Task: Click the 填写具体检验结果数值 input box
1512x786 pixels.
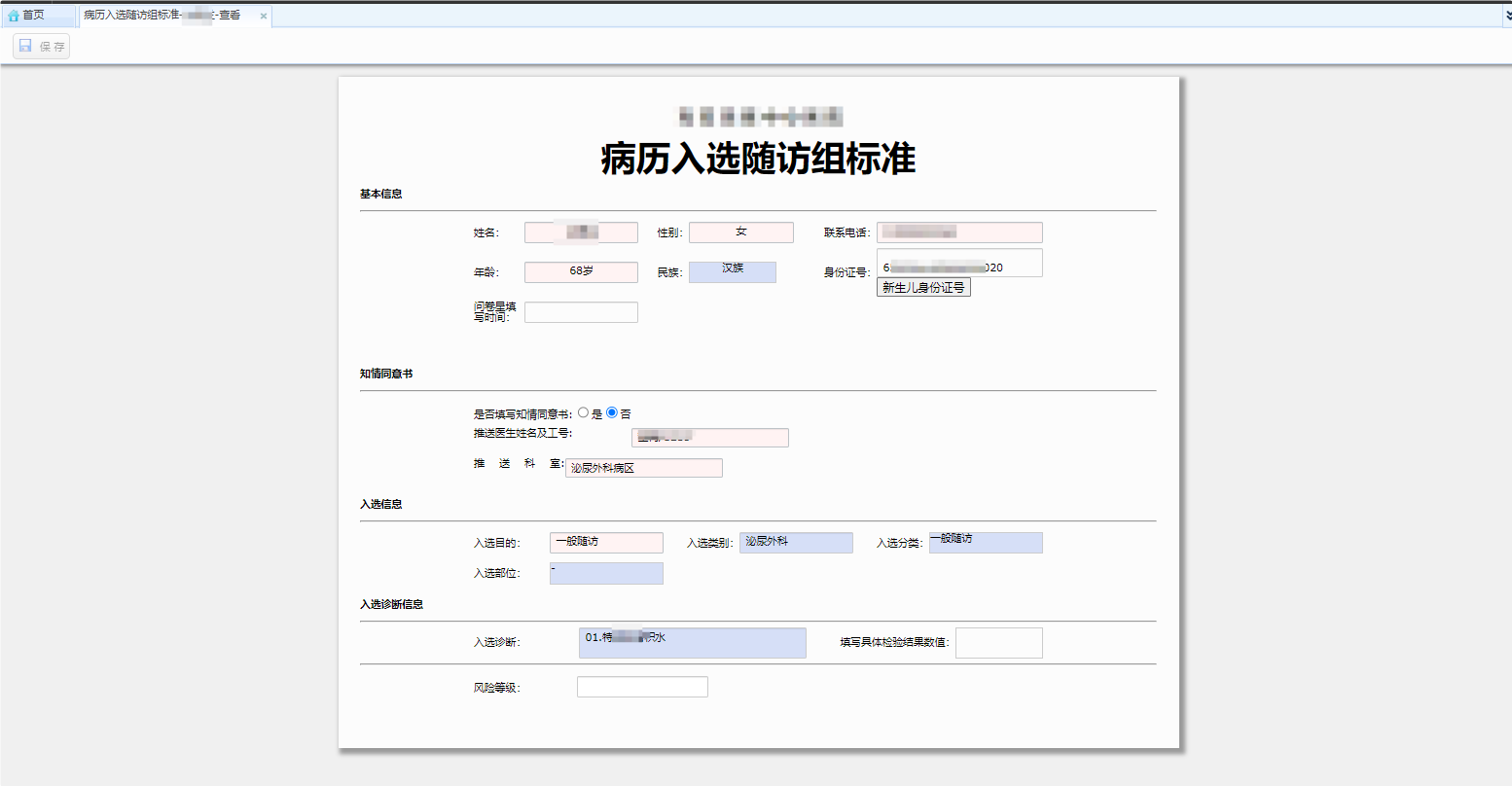Action: click(x=999, y=643)
